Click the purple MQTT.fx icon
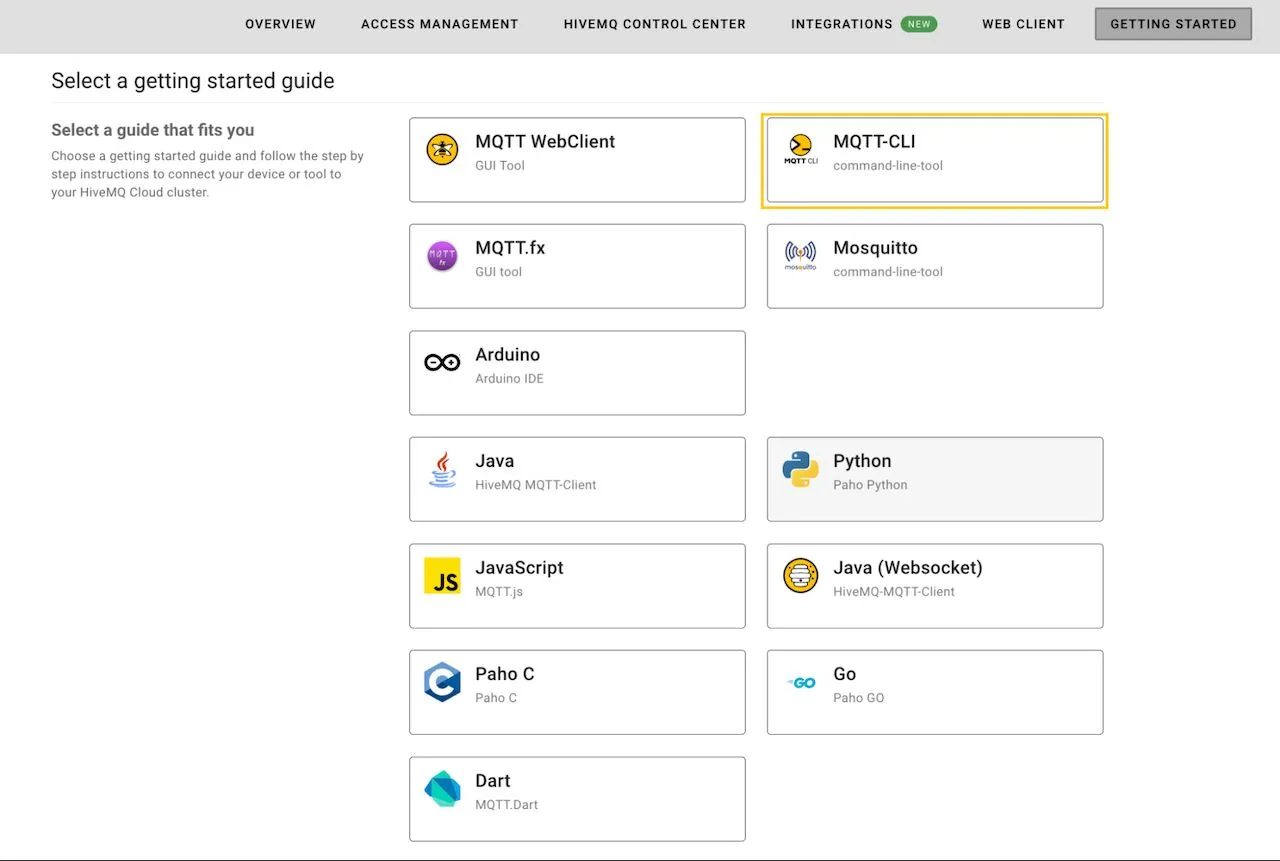The image size is (1280, 861). 442,257
